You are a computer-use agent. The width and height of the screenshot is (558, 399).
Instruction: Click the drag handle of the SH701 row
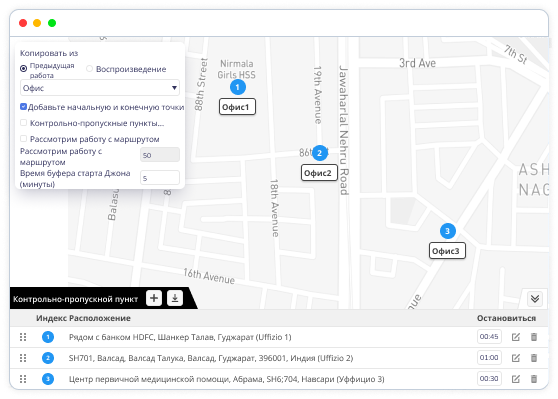coord(23,358)
